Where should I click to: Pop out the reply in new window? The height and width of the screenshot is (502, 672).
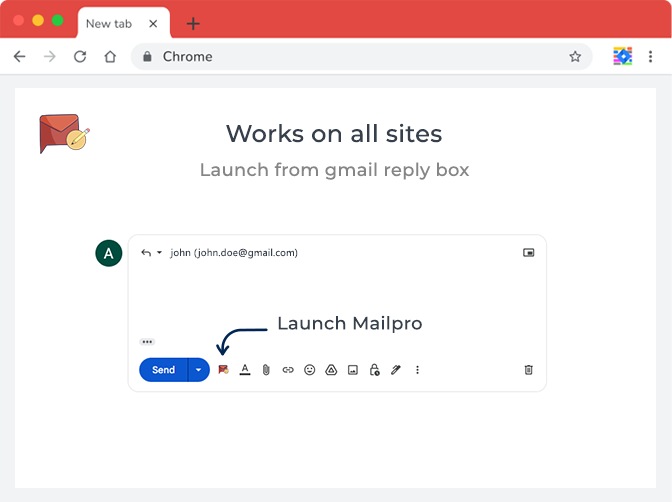pyautogui.click(x=528, y=253)
